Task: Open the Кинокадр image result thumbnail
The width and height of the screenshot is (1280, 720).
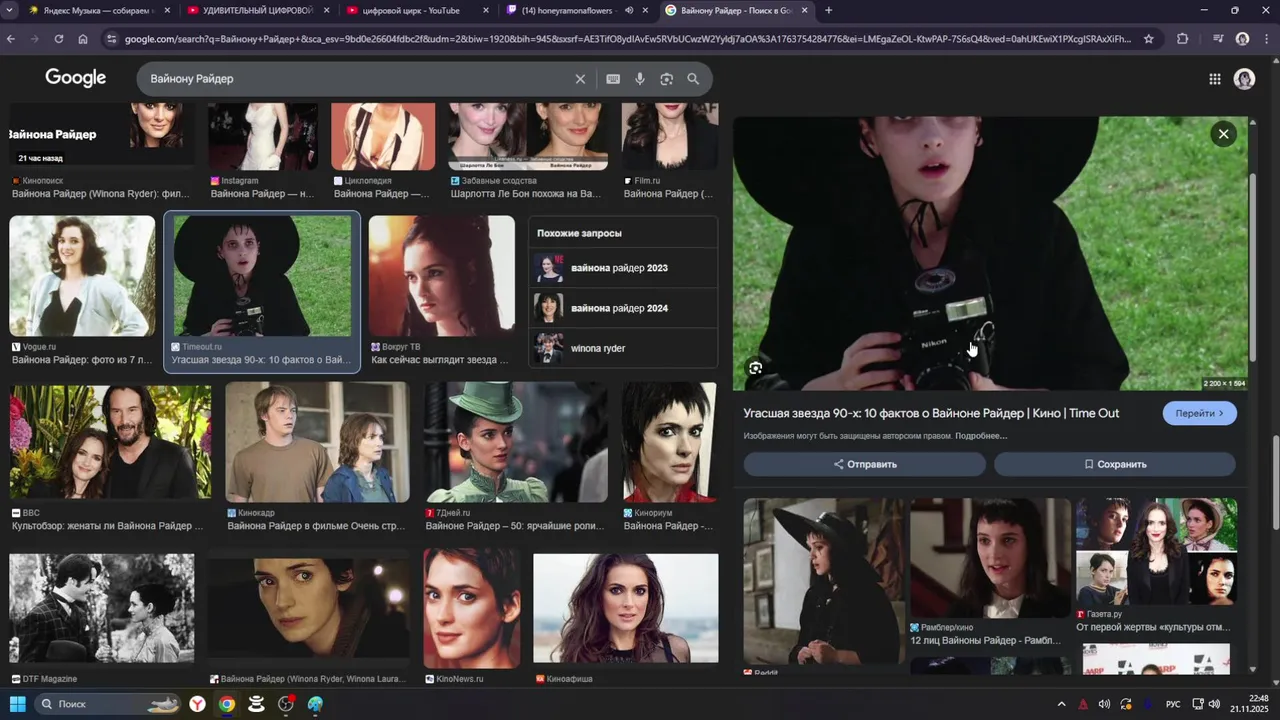Action: 317,442
